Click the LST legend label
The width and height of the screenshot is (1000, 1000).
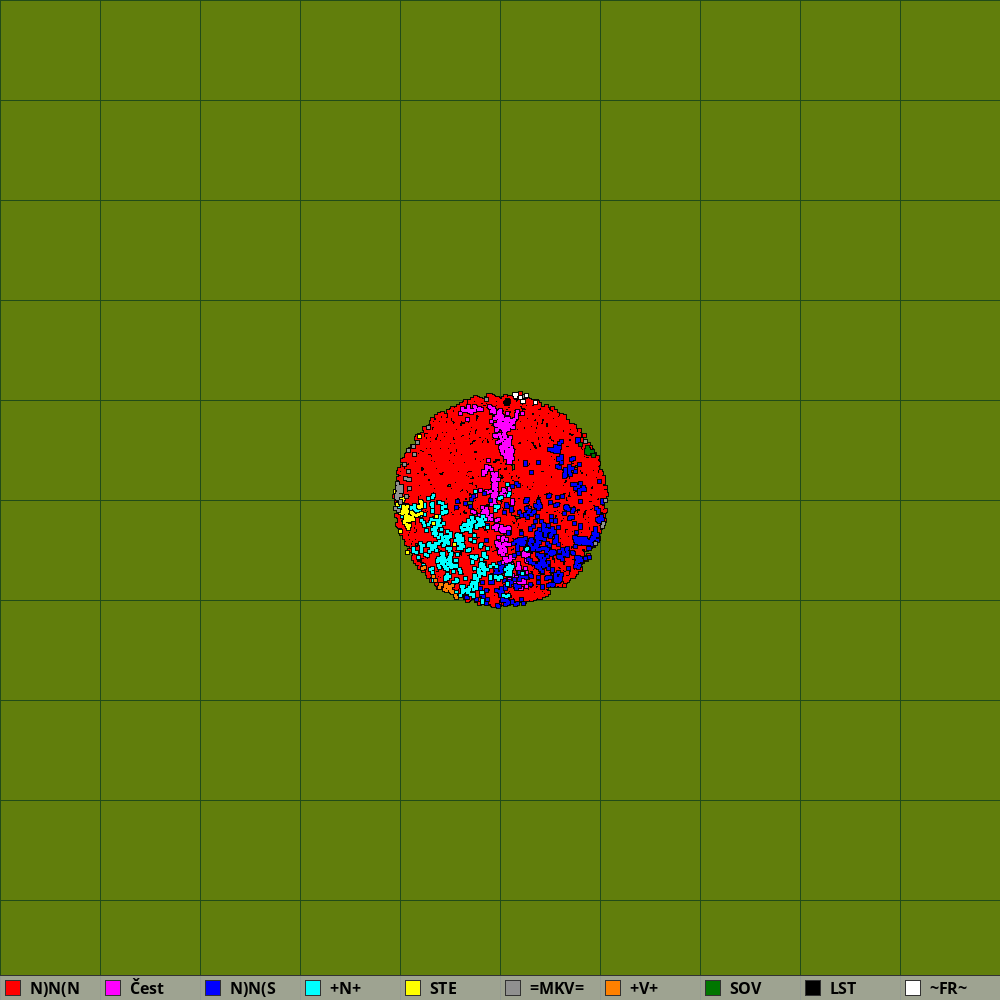pyautogui.click(x=843, y=988)
